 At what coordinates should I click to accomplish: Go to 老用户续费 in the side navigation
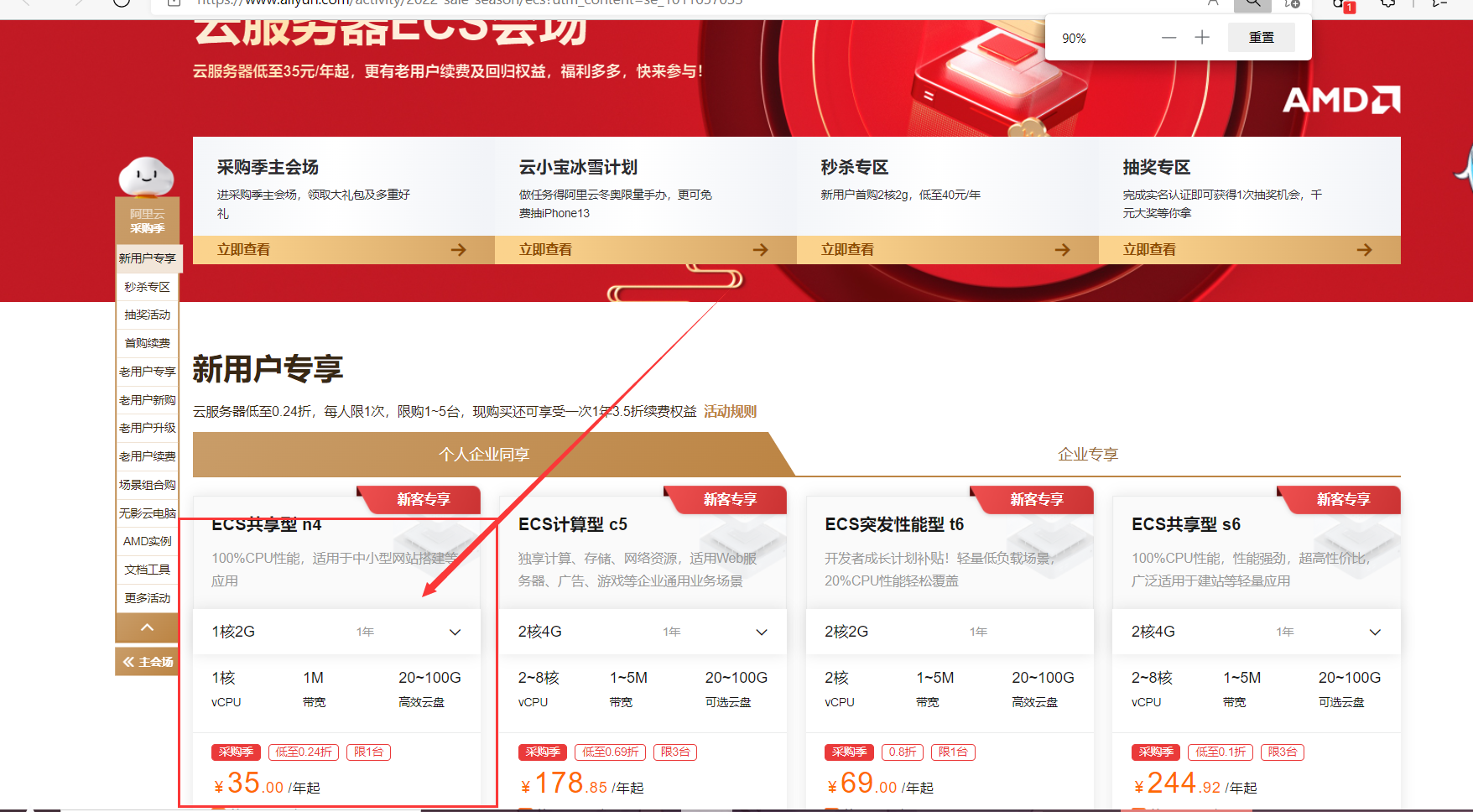tap(148, 456)
